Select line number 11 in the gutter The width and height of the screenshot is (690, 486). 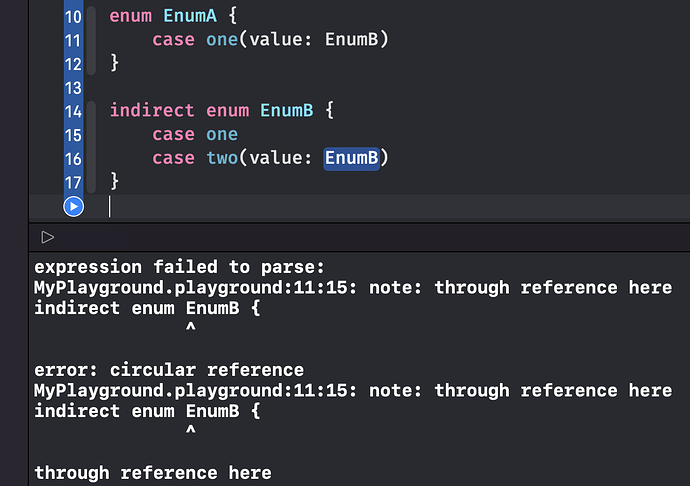(73, 40)
